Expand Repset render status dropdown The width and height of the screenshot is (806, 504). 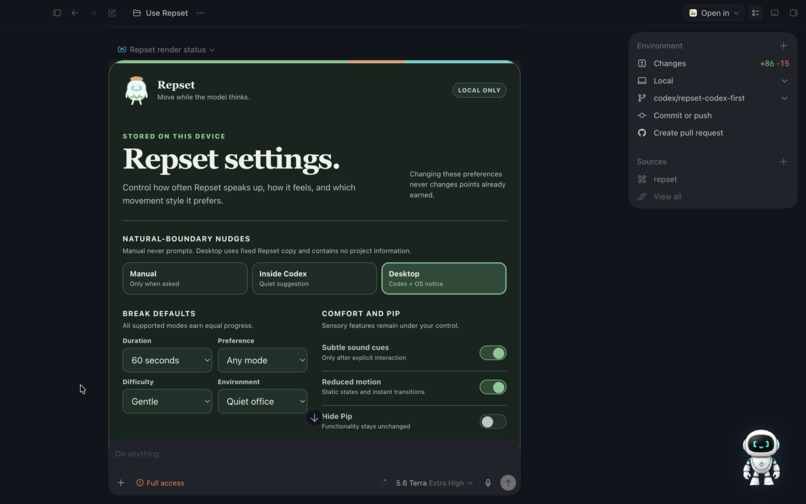(x=167, y=50)
